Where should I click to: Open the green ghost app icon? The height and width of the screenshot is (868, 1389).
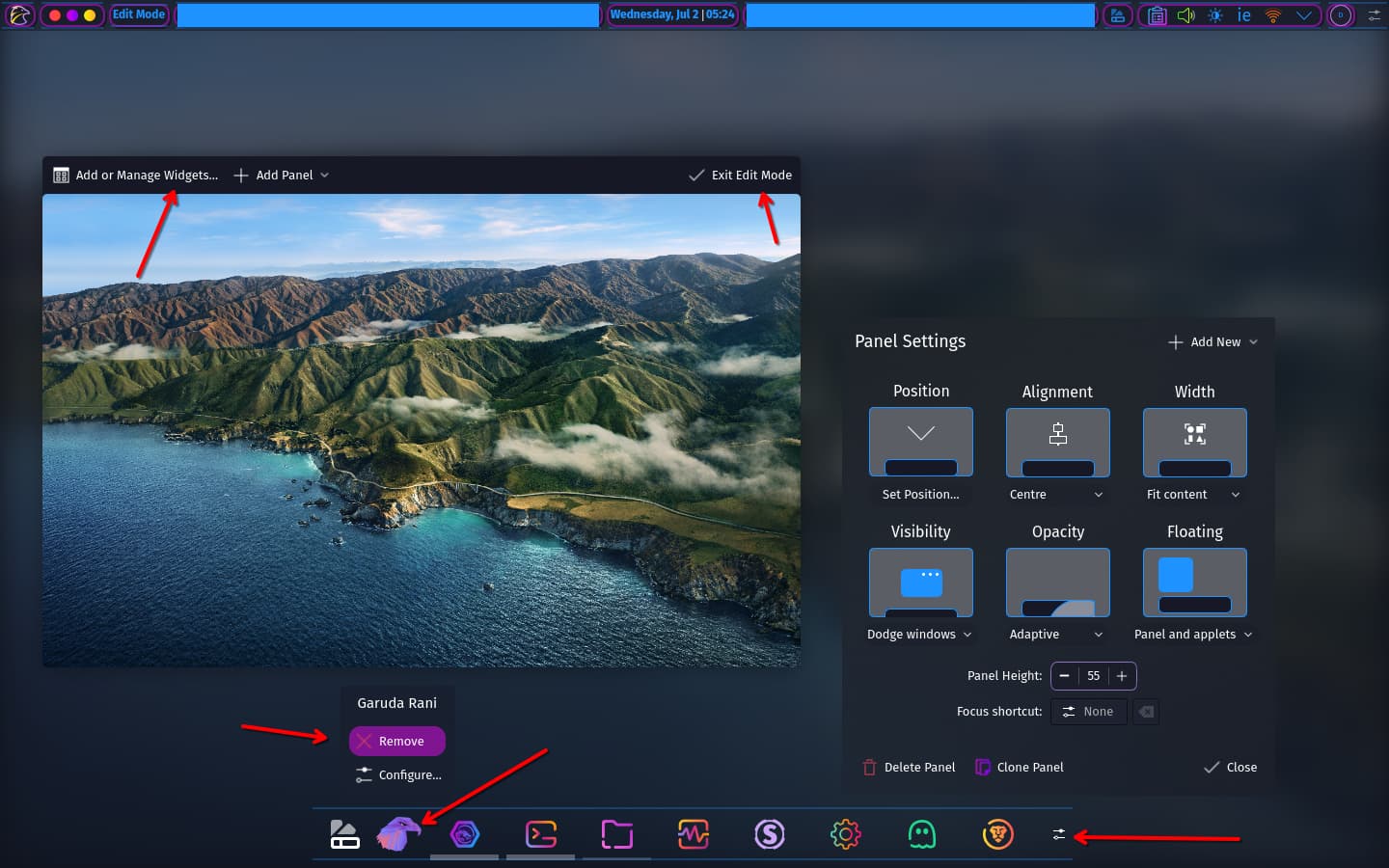pyautogui.click(x=922, y=834)
